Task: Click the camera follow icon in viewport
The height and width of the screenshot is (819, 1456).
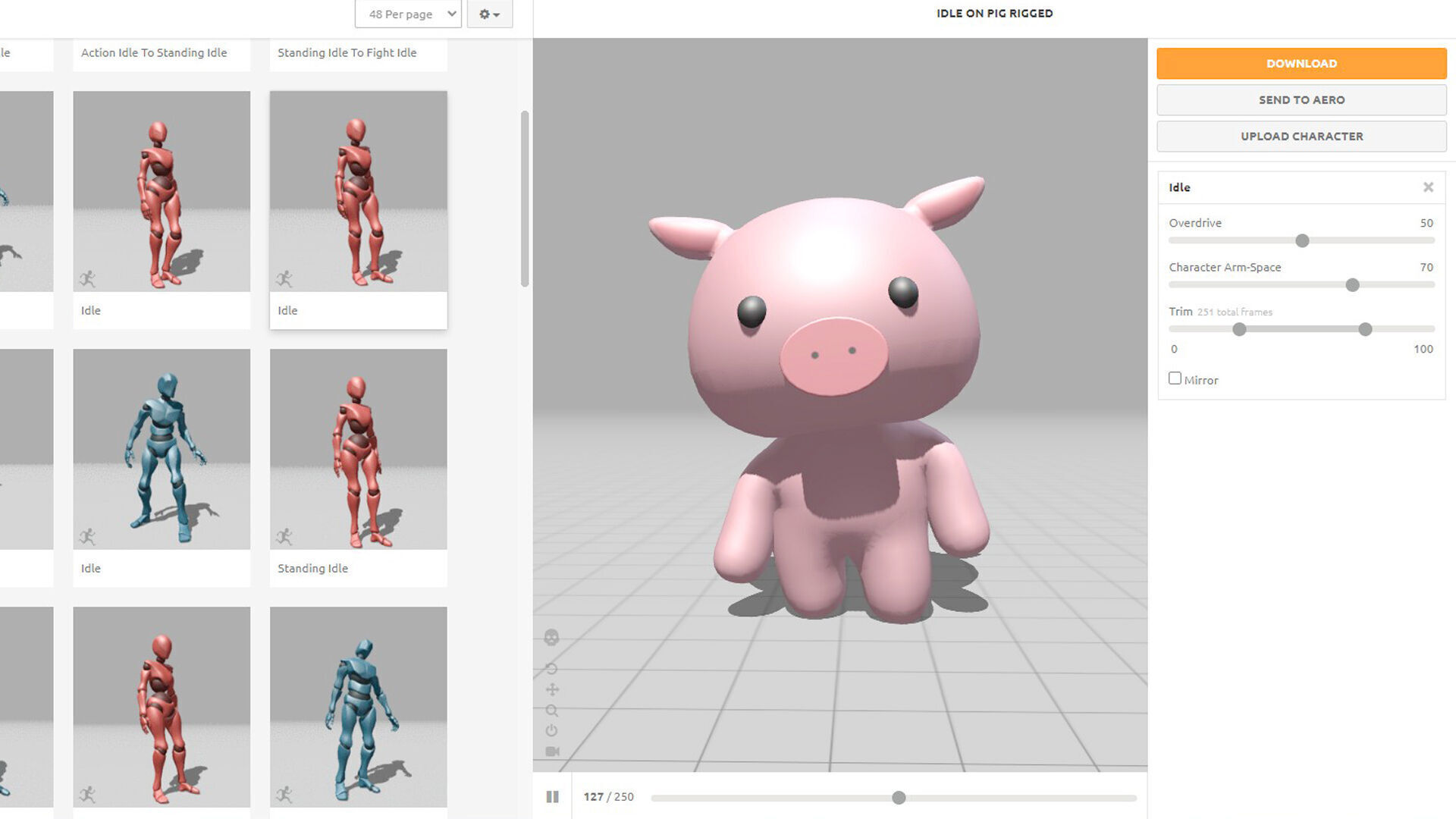Action: tap(552, 752)
